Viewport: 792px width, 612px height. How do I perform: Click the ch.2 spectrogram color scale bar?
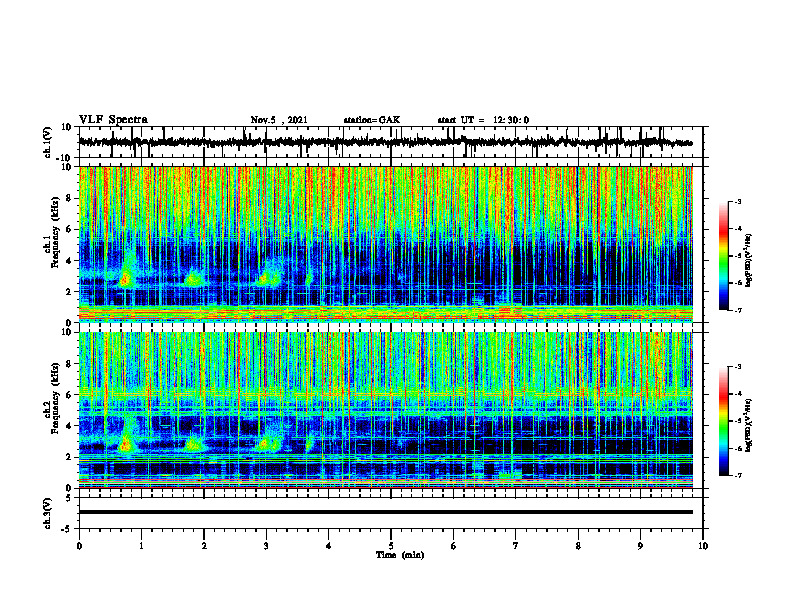723,421
